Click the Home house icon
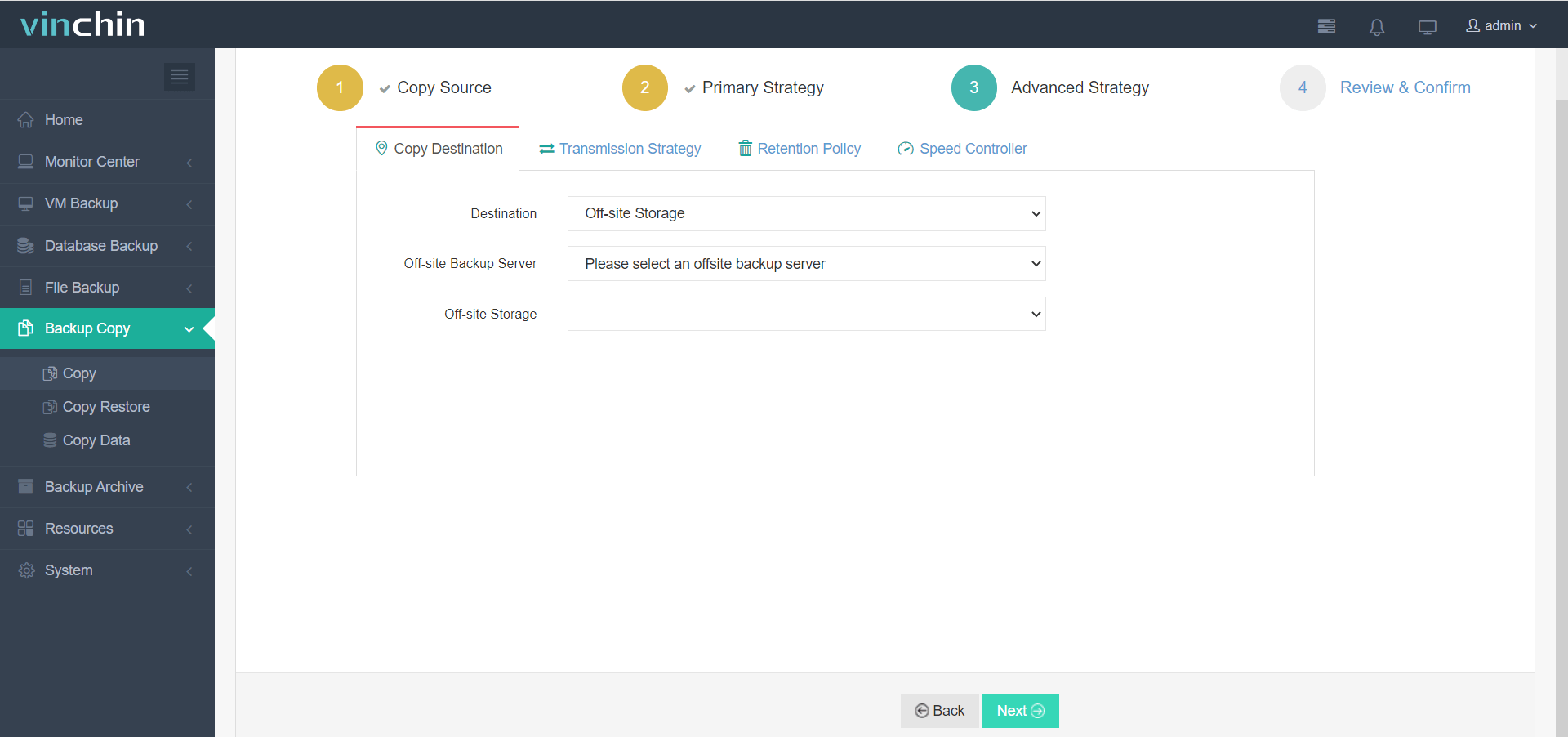The width and height of the screenshot is (1568, 737). pos(26,120)
